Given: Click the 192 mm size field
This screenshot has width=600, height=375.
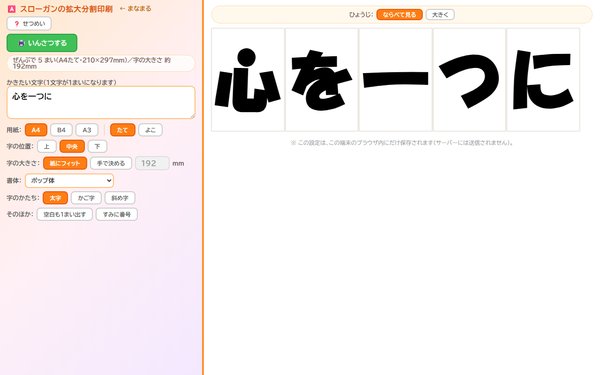Looking at the screenshot, I should click(152, 163).
